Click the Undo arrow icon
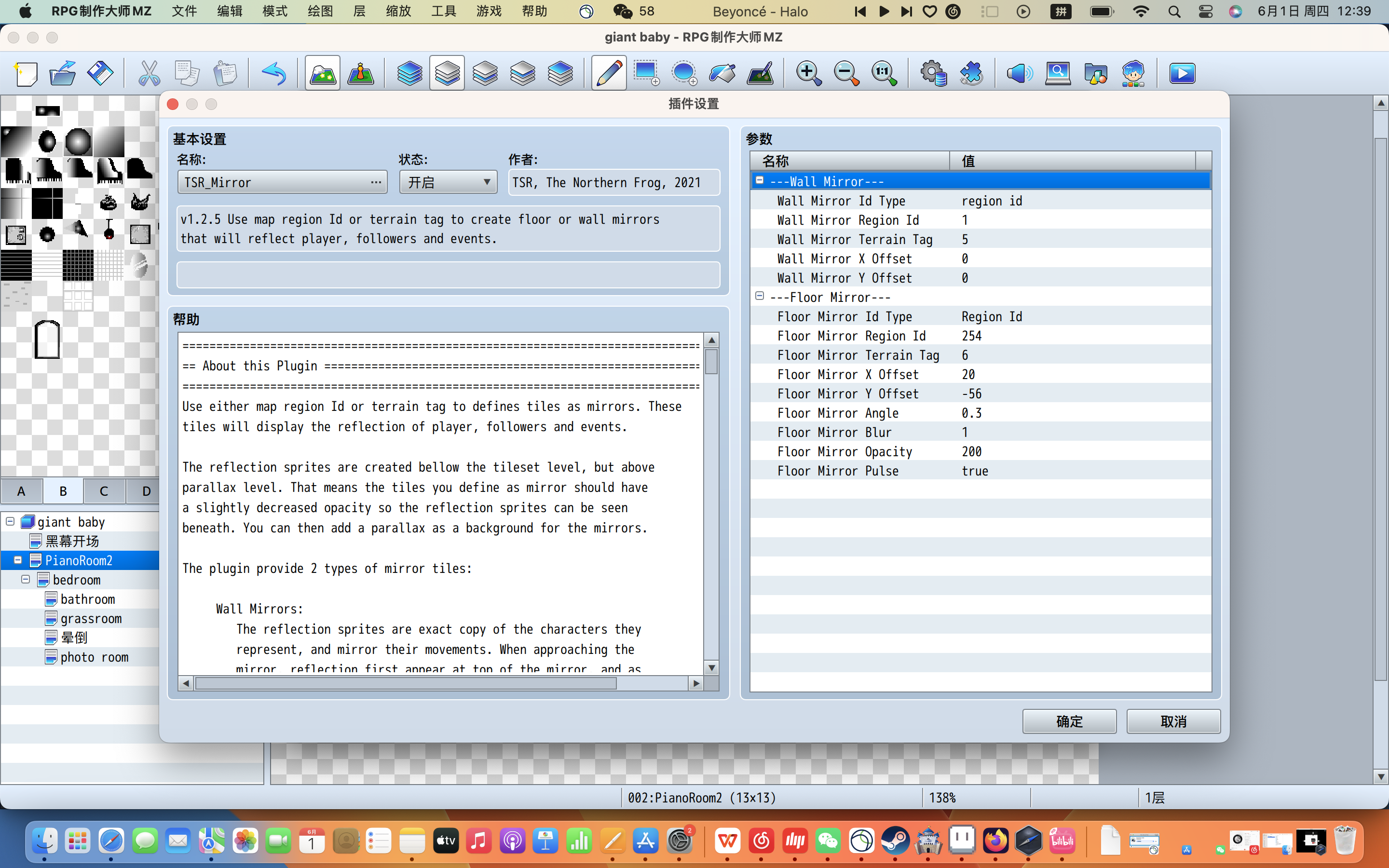 [x=274, y=73]
